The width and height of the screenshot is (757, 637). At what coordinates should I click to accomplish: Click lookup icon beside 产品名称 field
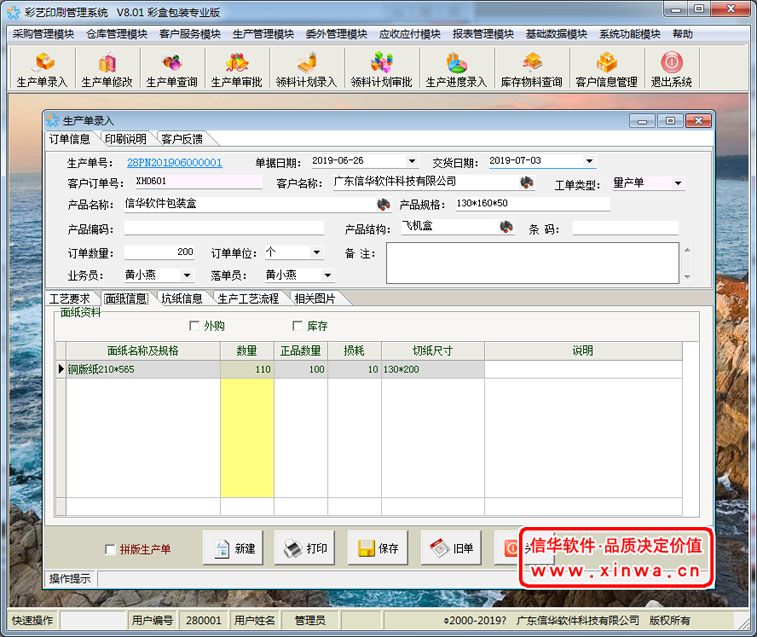point(383,204)
